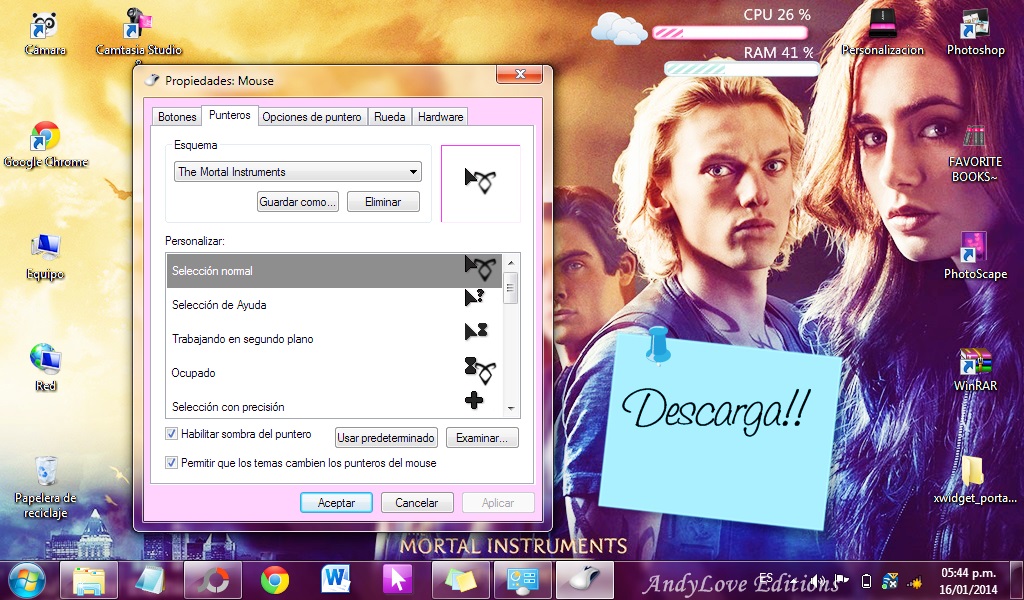This screenshot has width=1024, height=600.
Task: Click the CPU usage meter bar
Action: [x=730, y=32]
